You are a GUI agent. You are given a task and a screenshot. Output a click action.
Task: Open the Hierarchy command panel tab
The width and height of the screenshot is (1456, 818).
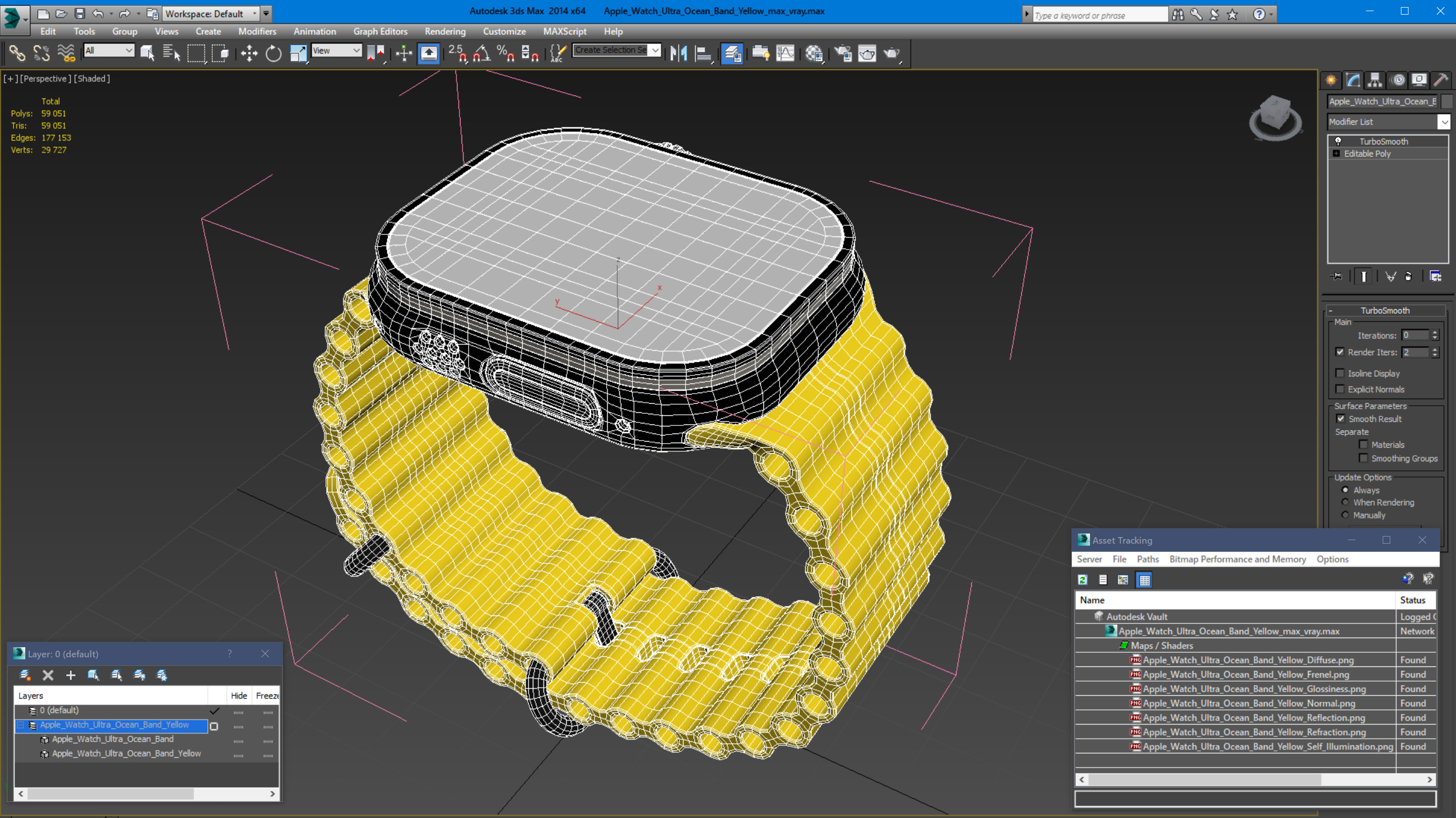coord(1375,80)
